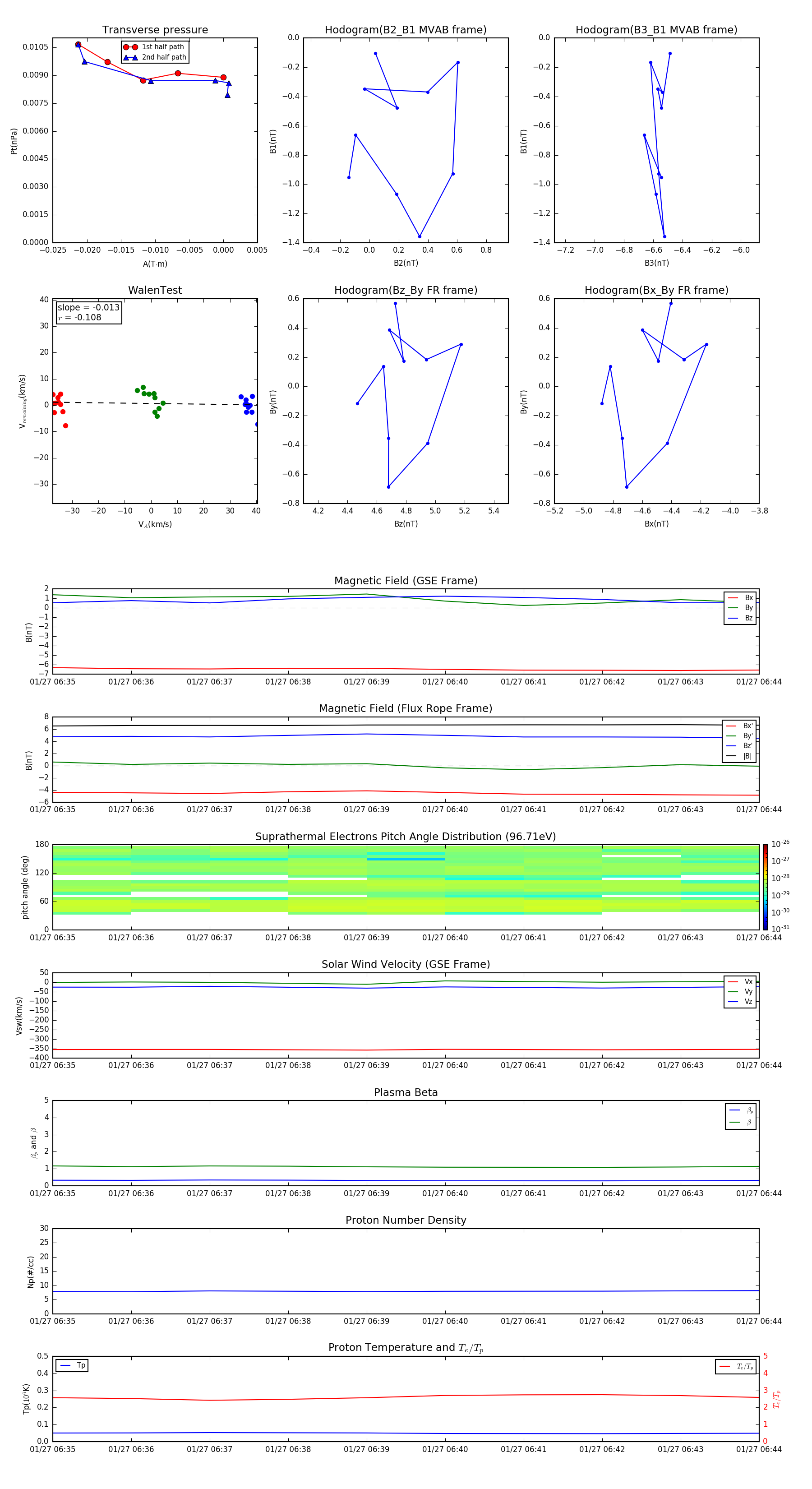This screenshot has height=1489, width=812.
Task: Click the 'Magnetic Field (GSE Frame)' title
Action: tap(406, 581)
